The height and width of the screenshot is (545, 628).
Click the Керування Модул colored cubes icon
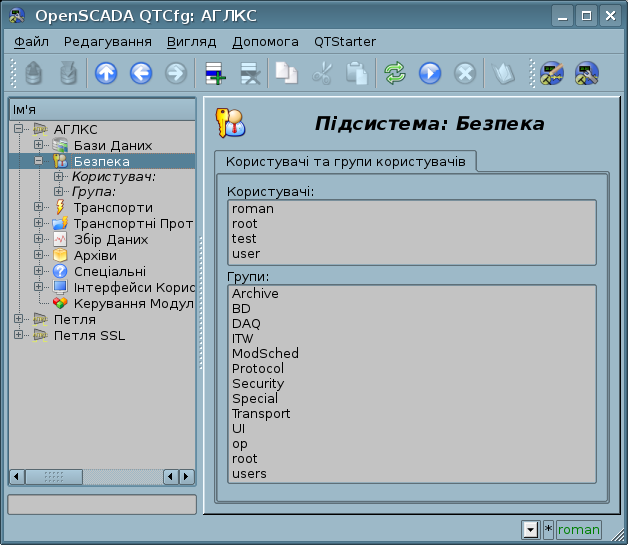pos(60,304)
